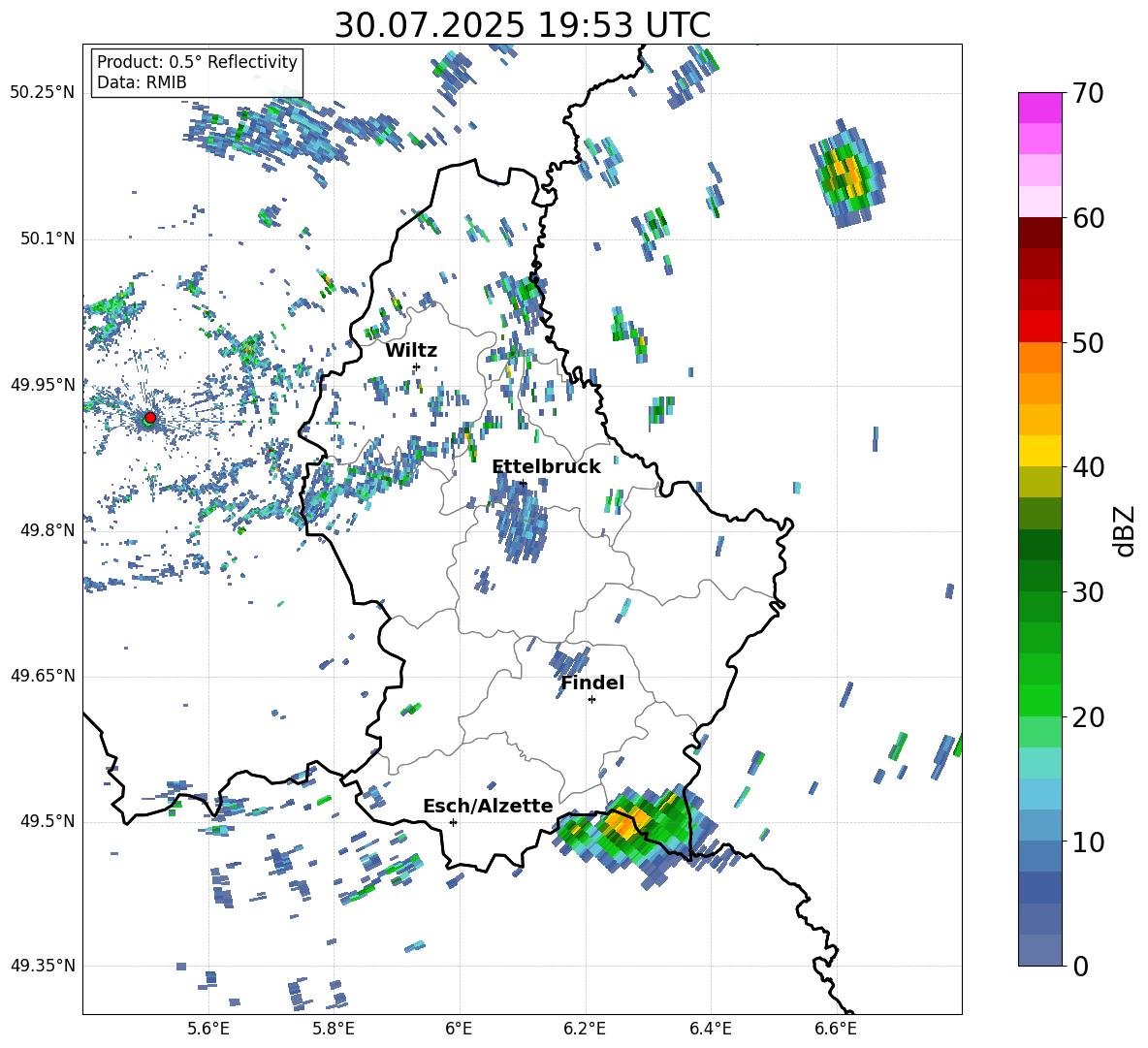Click the 20 tick on colorbar
The width and height of the screenshot is (1148, 1048).
pyautogui.click(x=1088, y=717)
